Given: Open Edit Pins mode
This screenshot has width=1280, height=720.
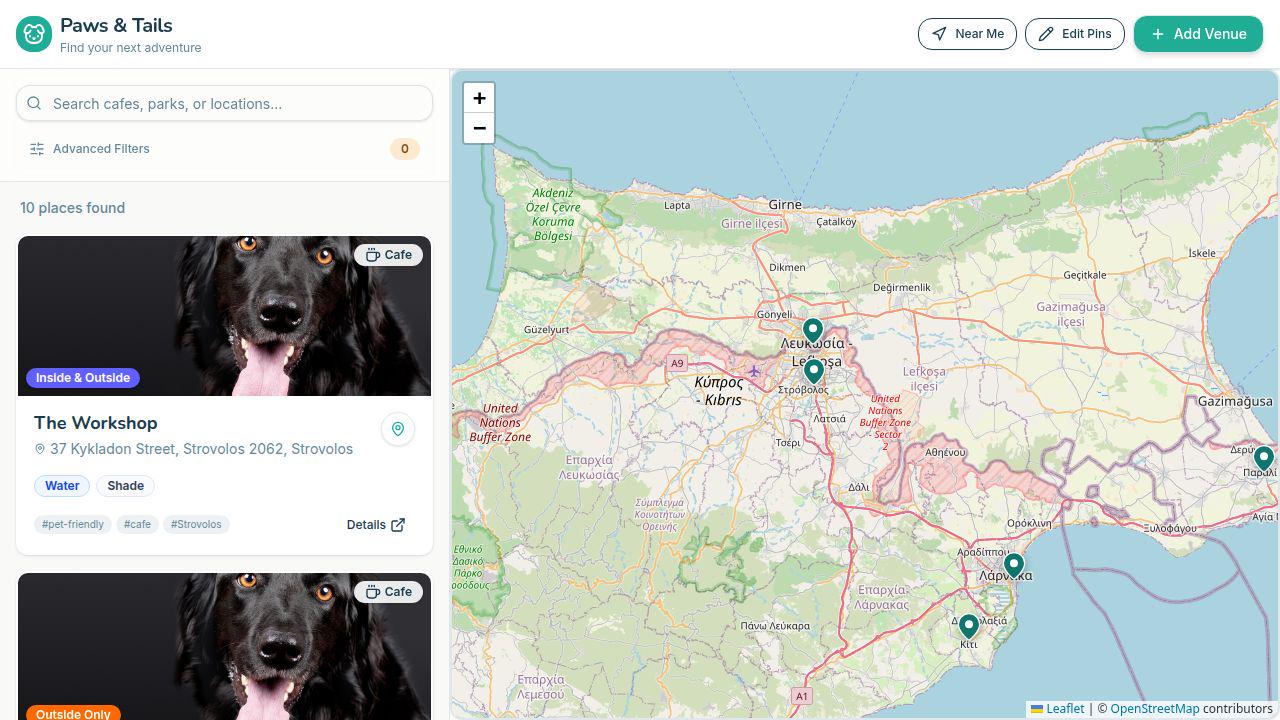Looking at the screenshot, I should pyautogui.click(x=1074, y=34).
